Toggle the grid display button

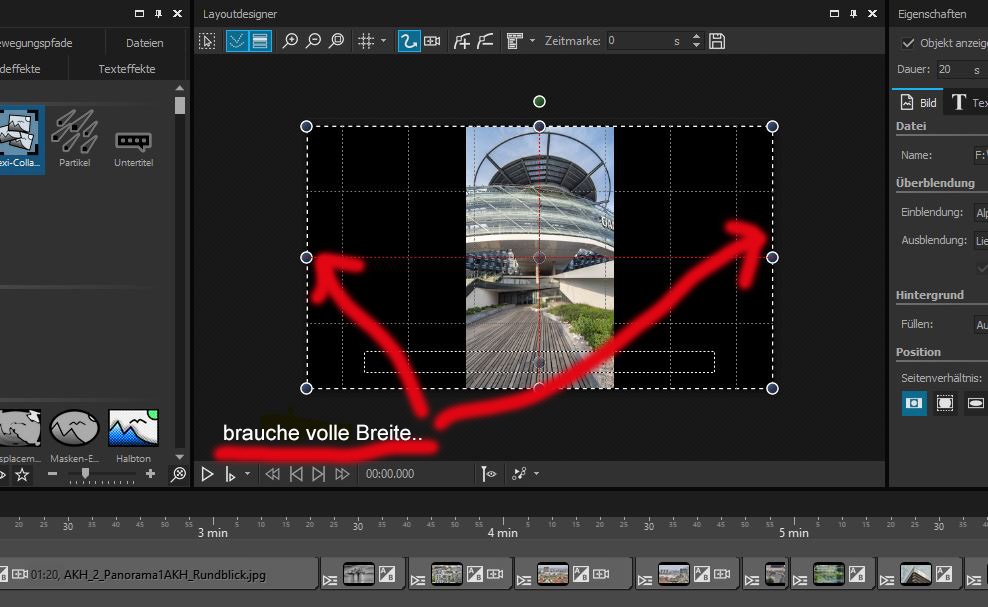366,41
